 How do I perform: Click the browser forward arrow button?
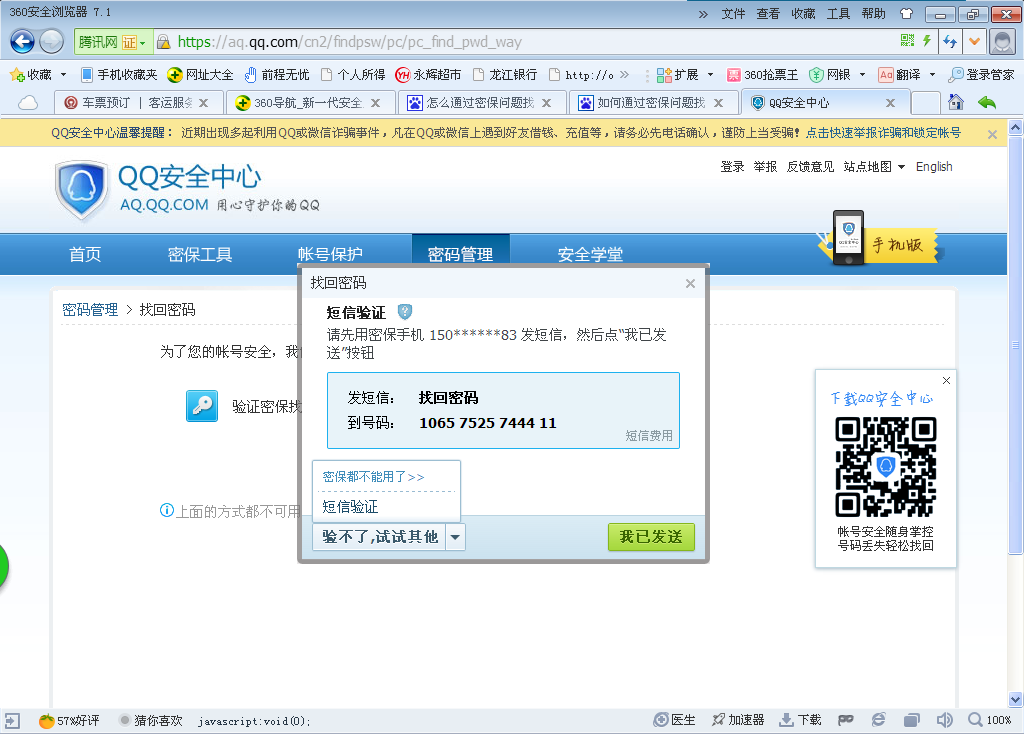(52, 42)
